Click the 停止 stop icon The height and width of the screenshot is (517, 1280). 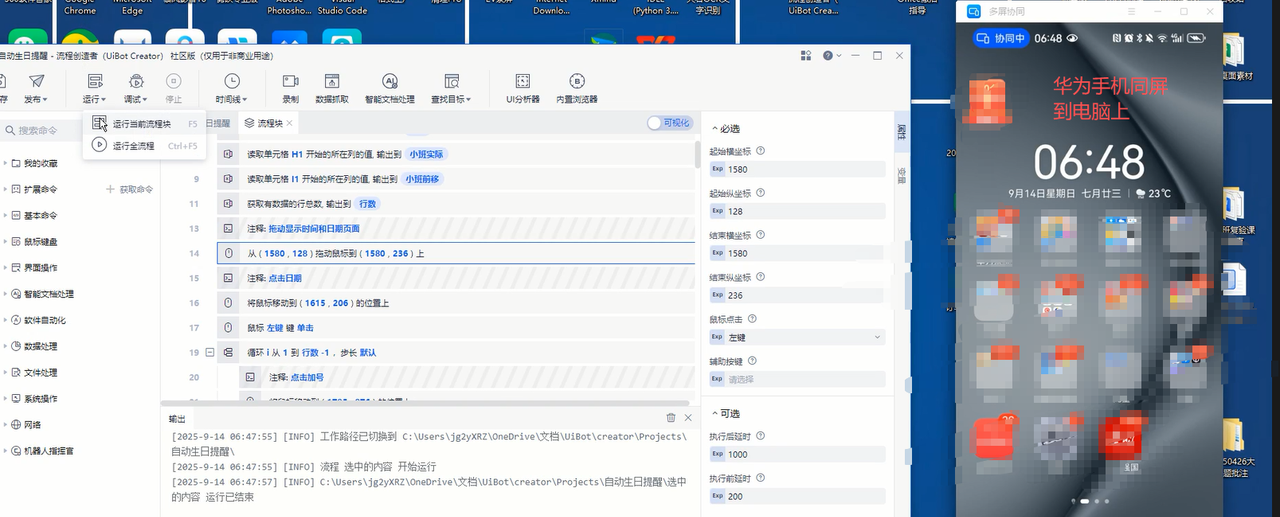pos(174,81)
